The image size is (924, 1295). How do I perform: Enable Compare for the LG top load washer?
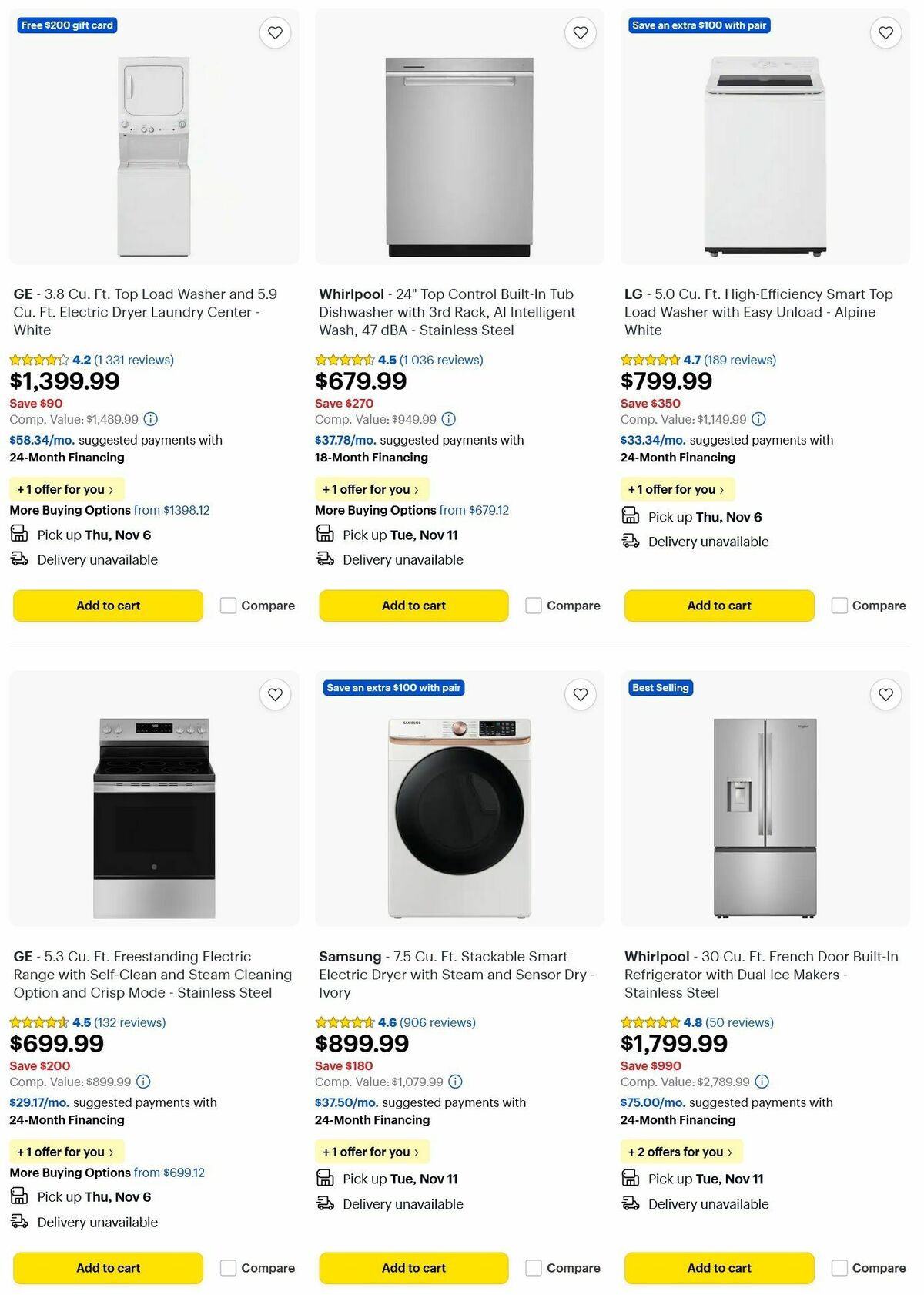pyautogui.click(x=839, y=606)
